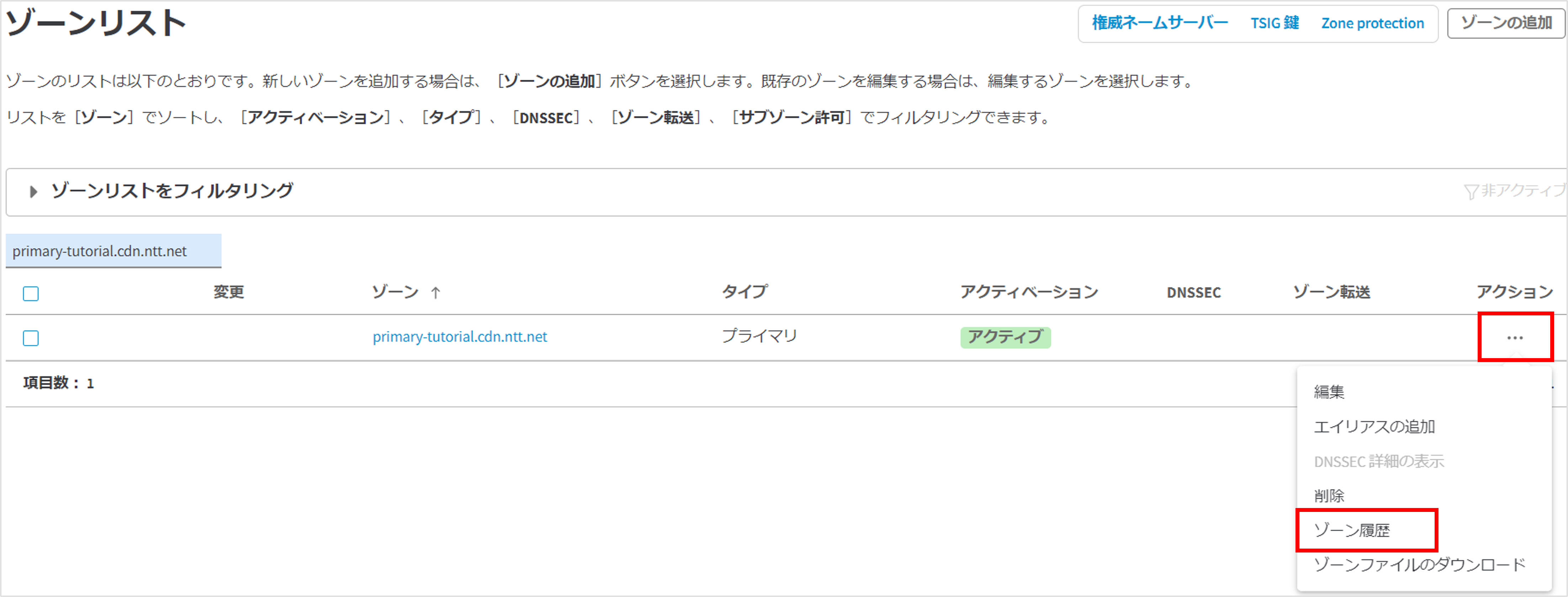Screen dimensions: 1568x597
Task: Open primary-tutorial.cdn.ntt.net zone link
Action: click(460, 337)
